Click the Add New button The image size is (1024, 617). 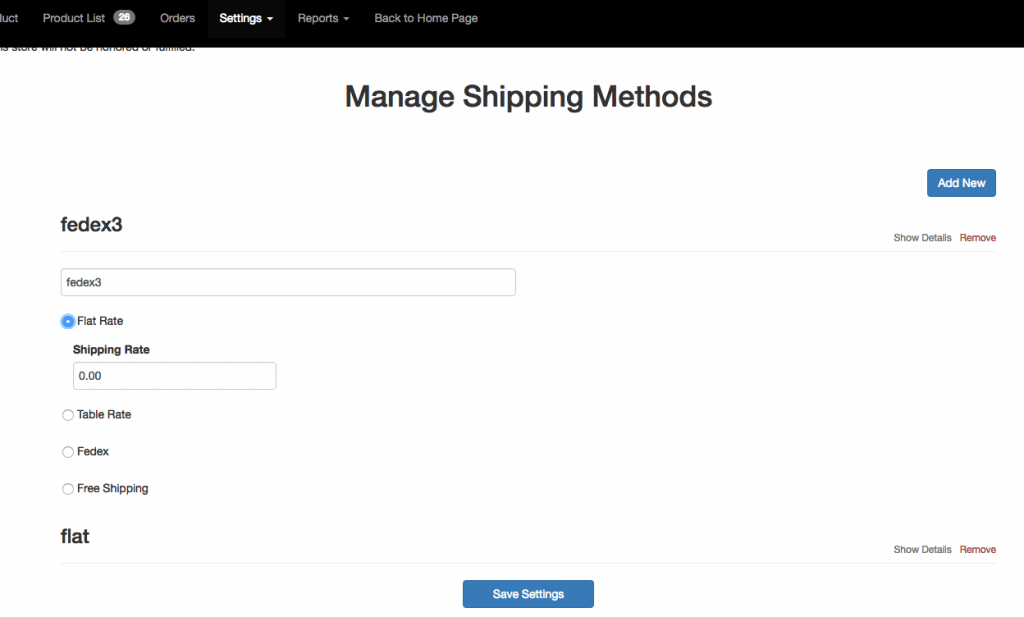tap(961, 183)
